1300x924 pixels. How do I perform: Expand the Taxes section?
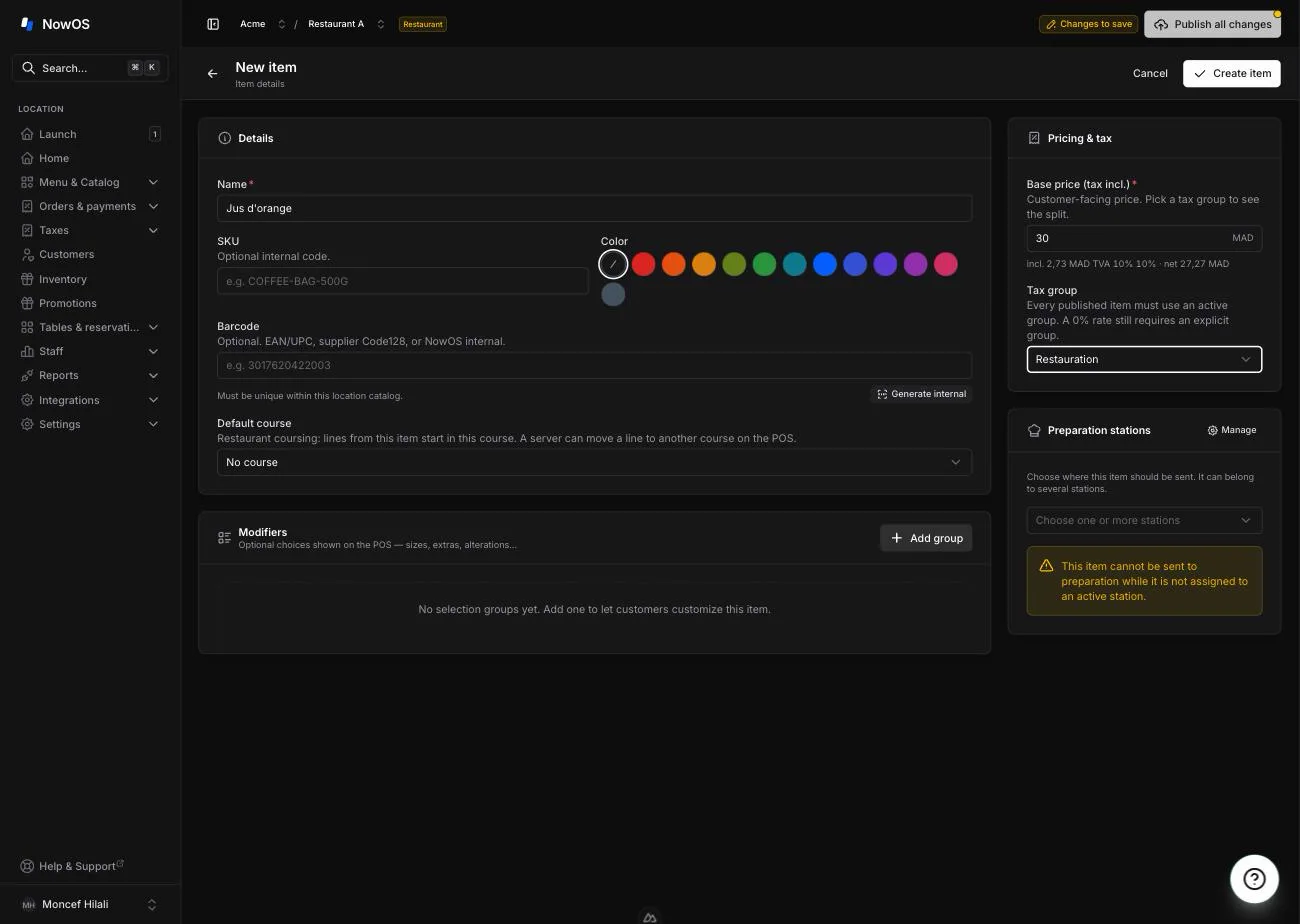(x=90, y=230)
